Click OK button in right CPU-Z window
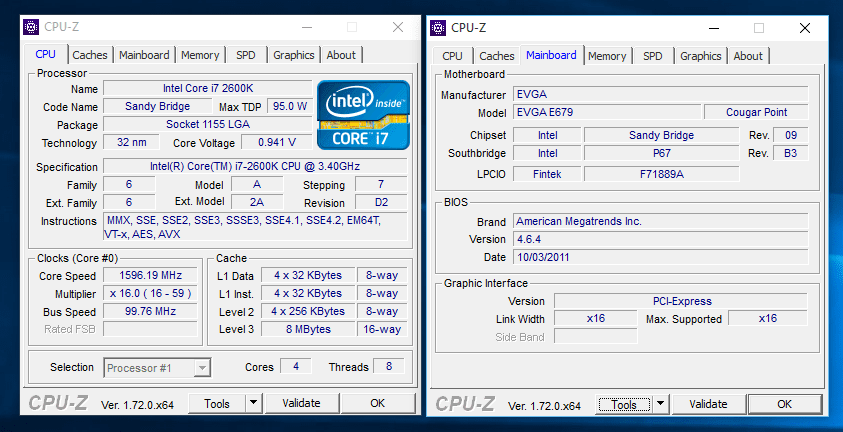Image resolution: width=843 pixels, height=432 pixels. coord(784,404)
